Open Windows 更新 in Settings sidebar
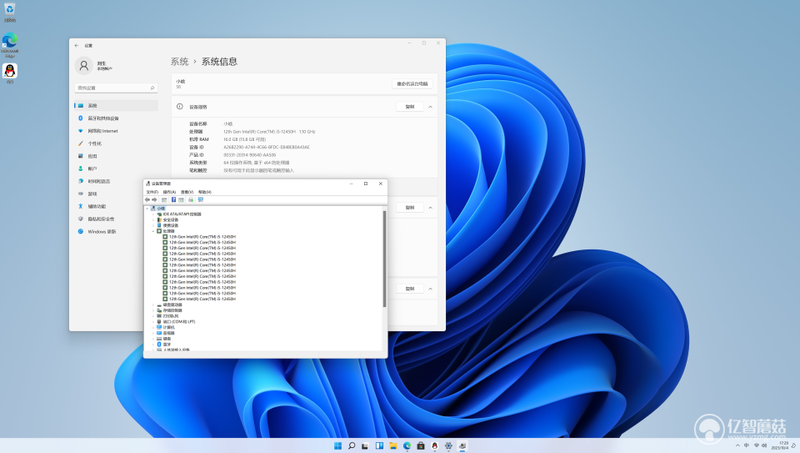 [x=116, y=232]
